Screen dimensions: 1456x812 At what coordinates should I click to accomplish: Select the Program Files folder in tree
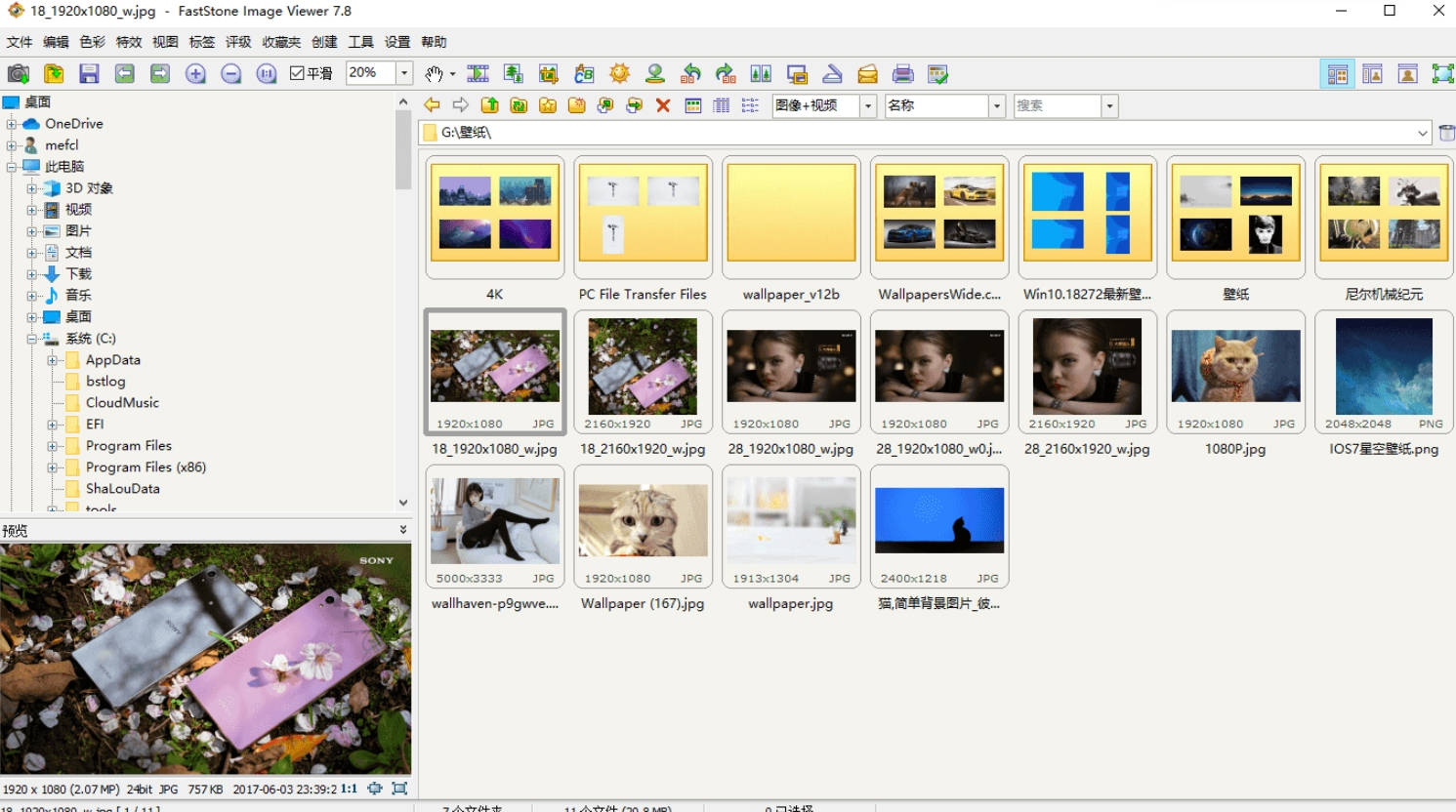tap(128, 446)
